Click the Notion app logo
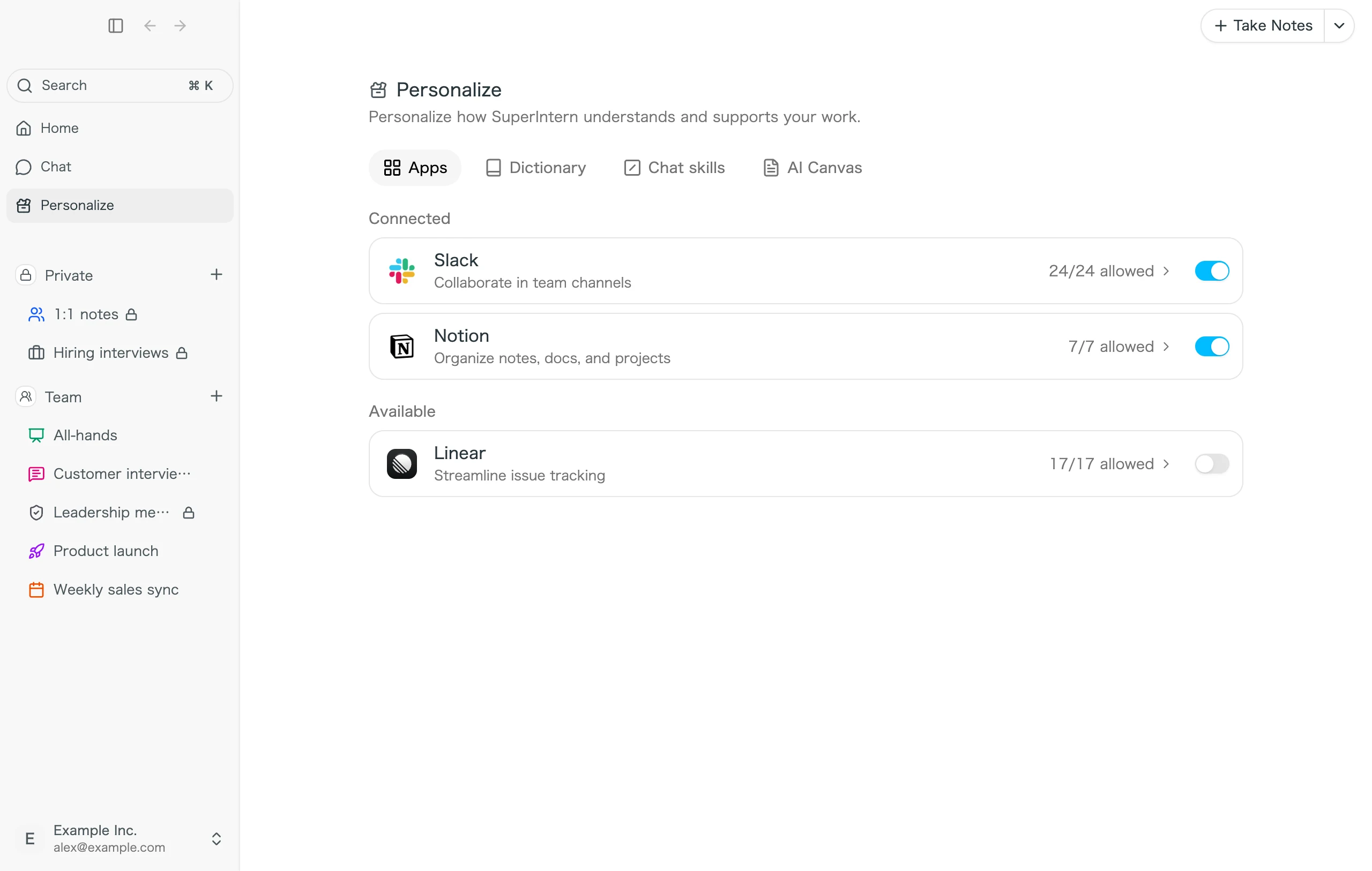This screenshot has width=1372, height=871. [402, 347]
